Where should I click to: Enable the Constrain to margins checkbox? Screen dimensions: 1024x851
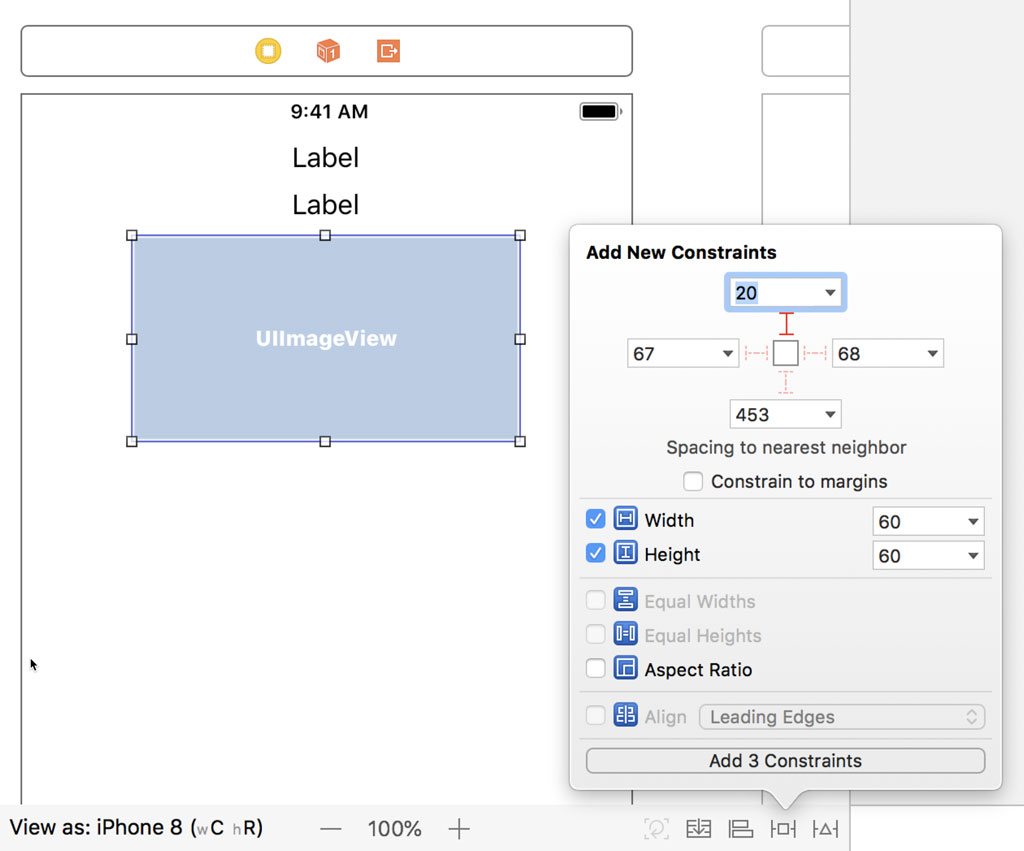pyautogui.click(x=694, y=481)
